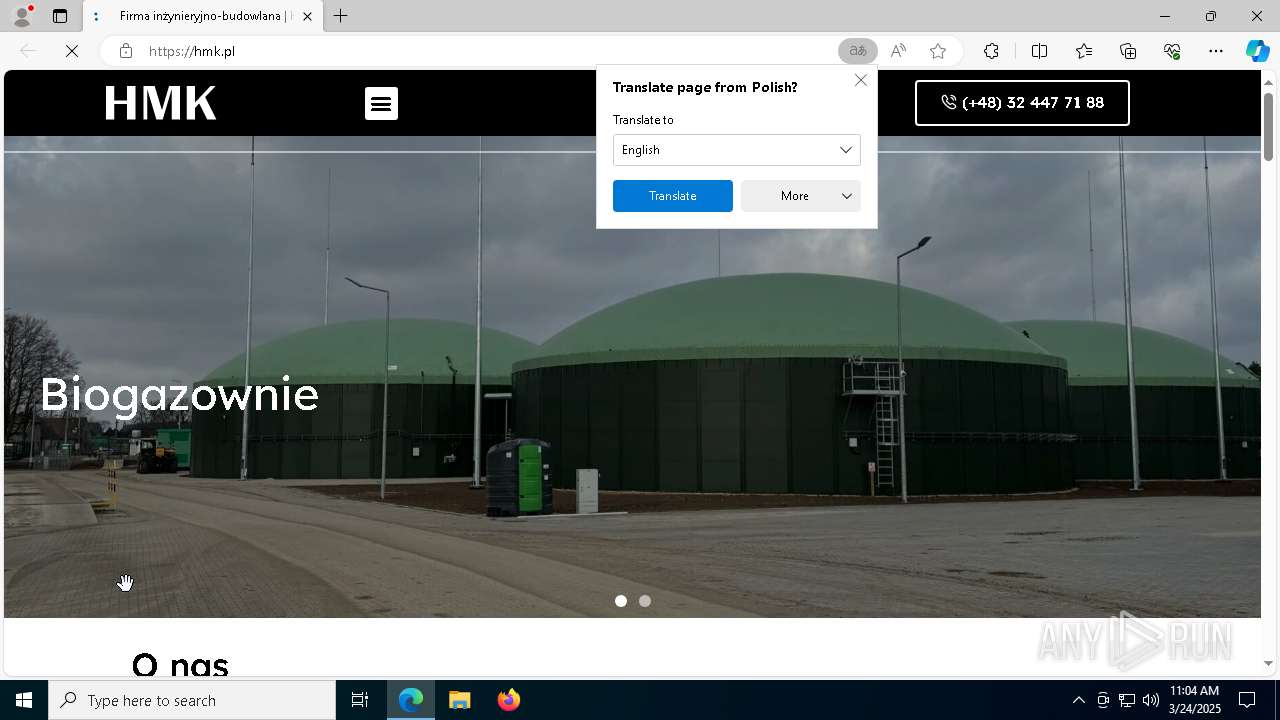Toggle the translate page icon
1280x720 pixels.
[x=857, y=51]
